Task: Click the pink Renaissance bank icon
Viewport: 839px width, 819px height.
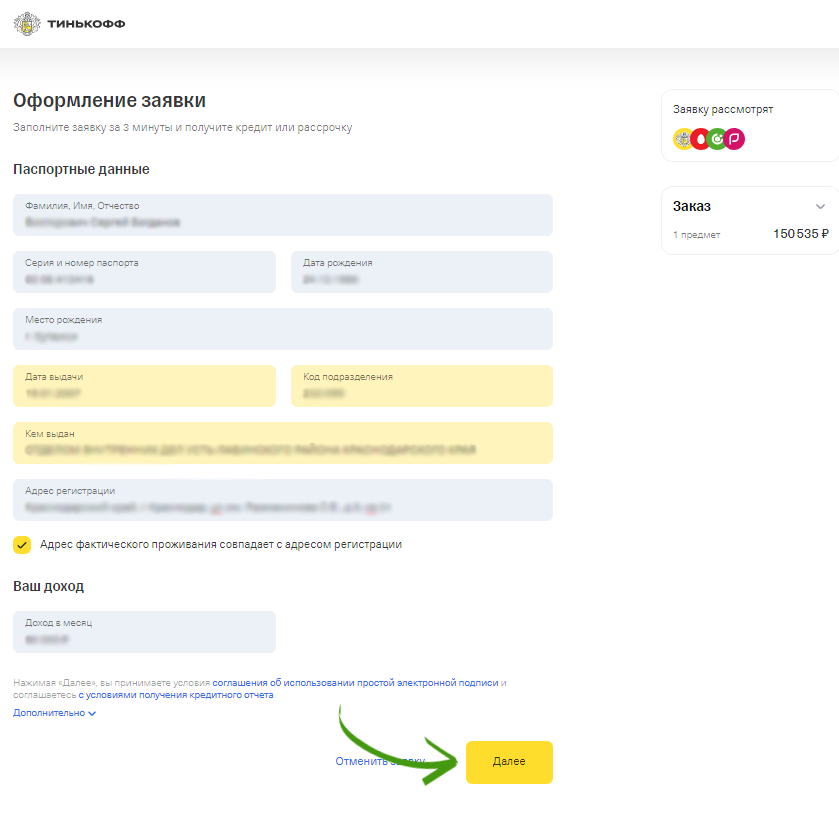Action: pyautogui.click(x=734, y=140)
